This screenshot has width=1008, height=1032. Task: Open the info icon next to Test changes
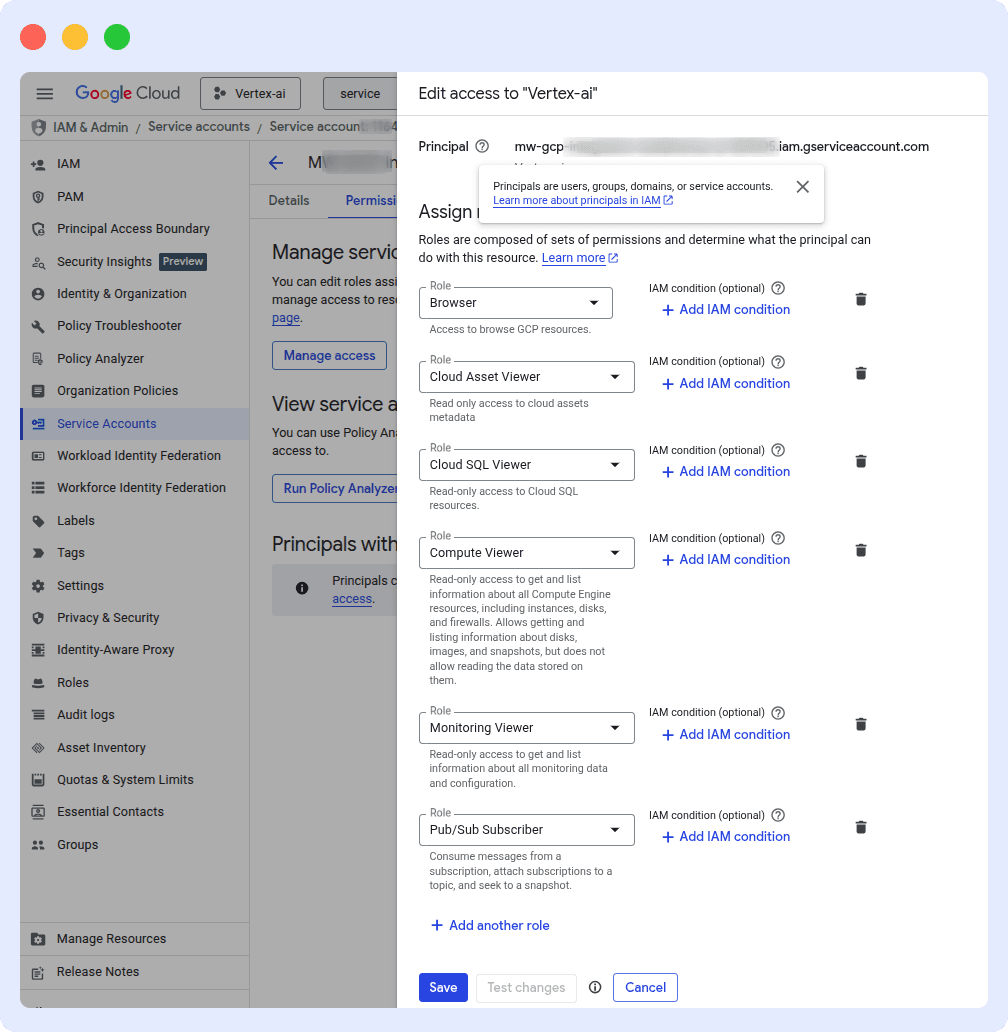pyautogui.click(x=595, y=987)
